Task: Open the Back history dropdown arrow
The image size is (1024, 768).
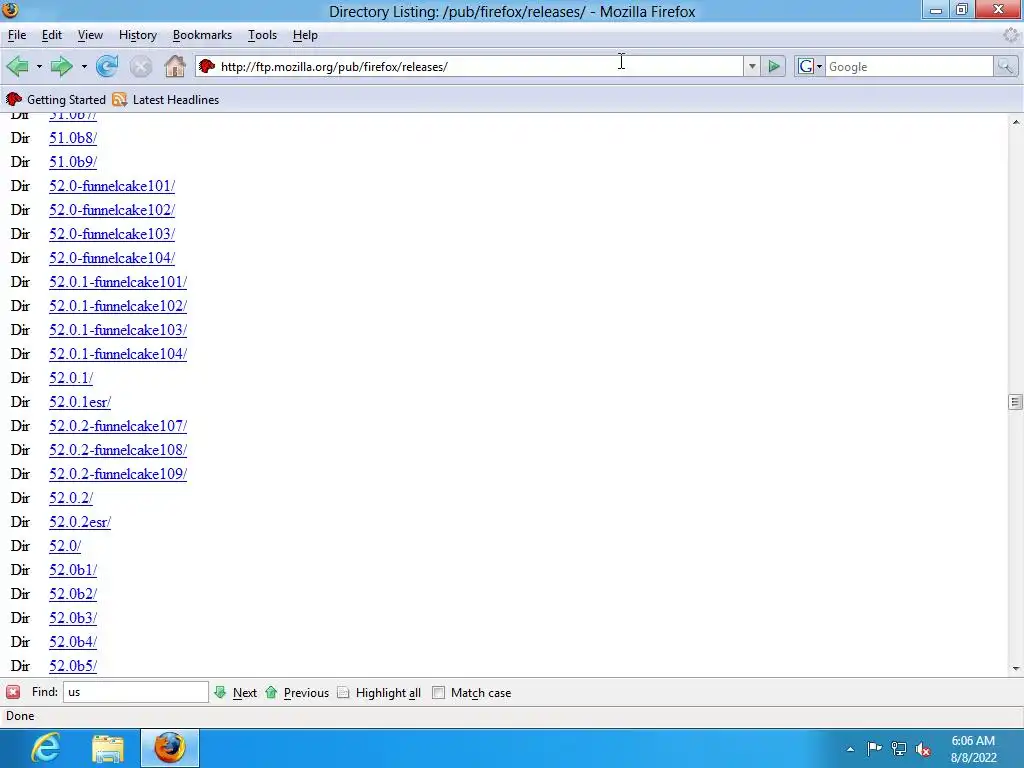Action: (39, 66)
